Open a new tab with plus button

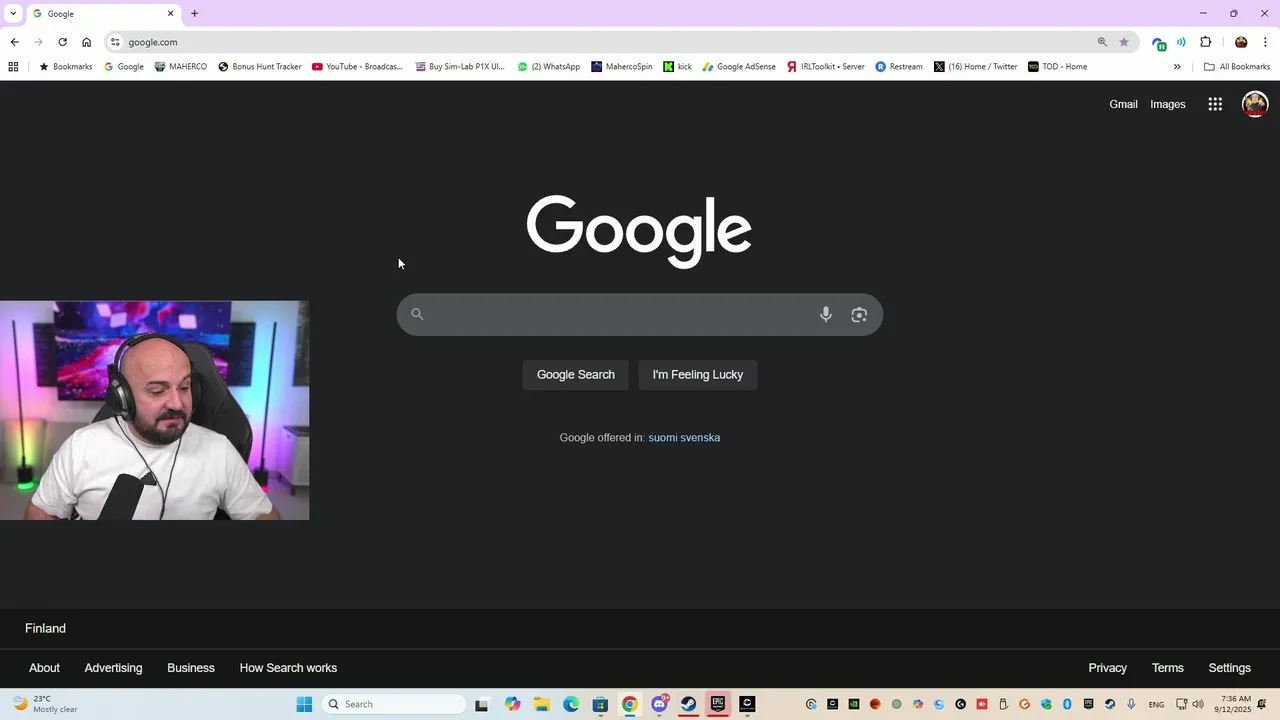194,14
